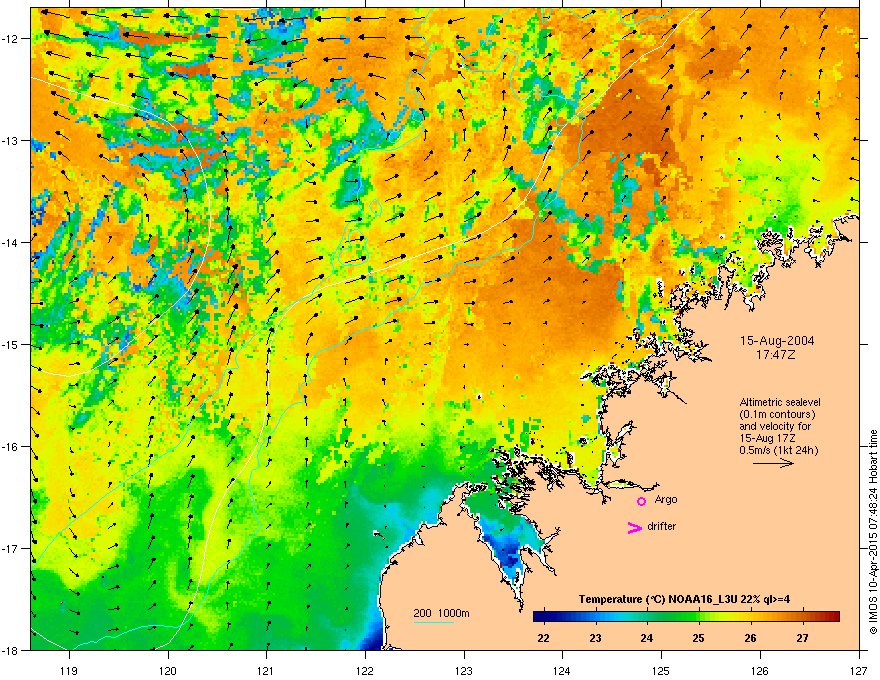Click the '0.5m/s (1kt 24h)' text

[778, 450]
